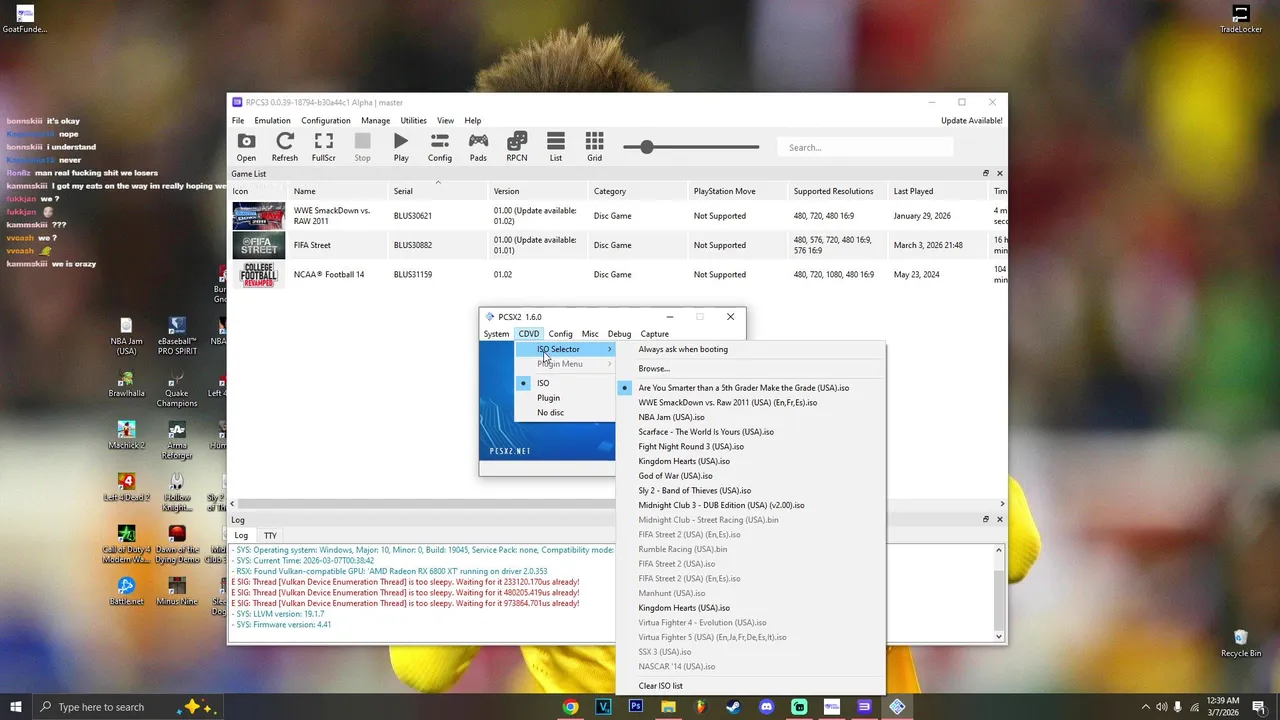The image size is (1280, 720).
Task: Float the Game List panel button
Action: click(985, 174)
